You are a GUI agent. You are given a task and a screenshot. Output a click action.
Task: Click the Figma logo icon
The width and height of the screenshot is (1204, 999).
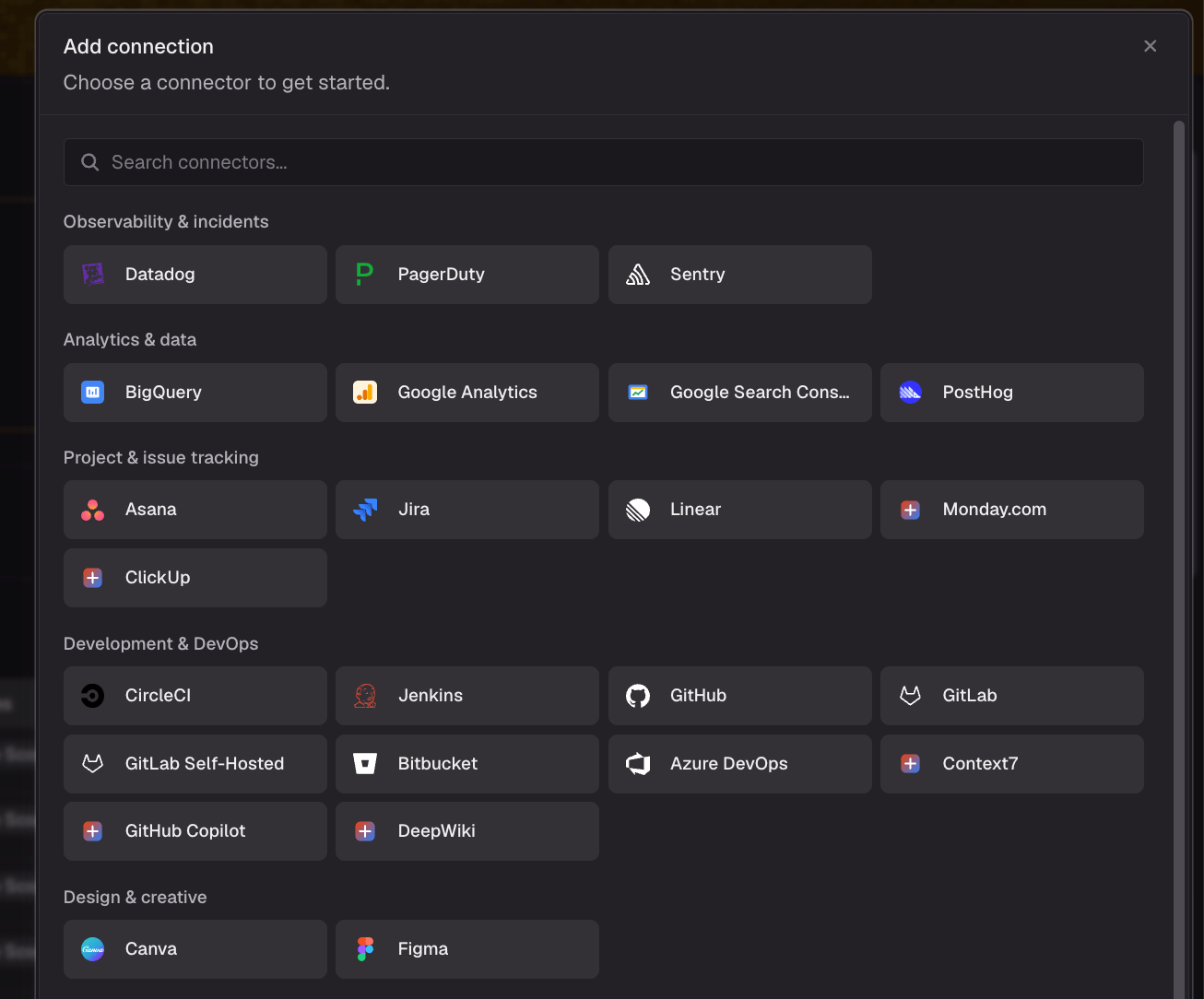[x=365, y=949]
